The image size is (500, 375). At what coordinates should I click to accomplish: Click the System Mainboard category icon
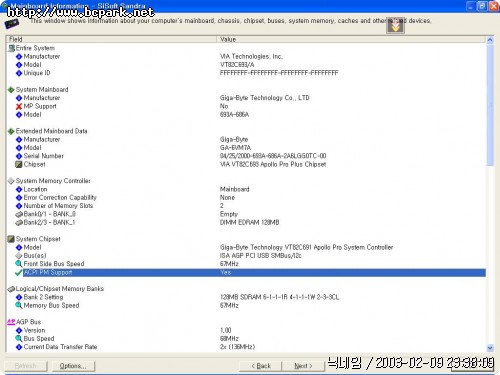[11, 90]
